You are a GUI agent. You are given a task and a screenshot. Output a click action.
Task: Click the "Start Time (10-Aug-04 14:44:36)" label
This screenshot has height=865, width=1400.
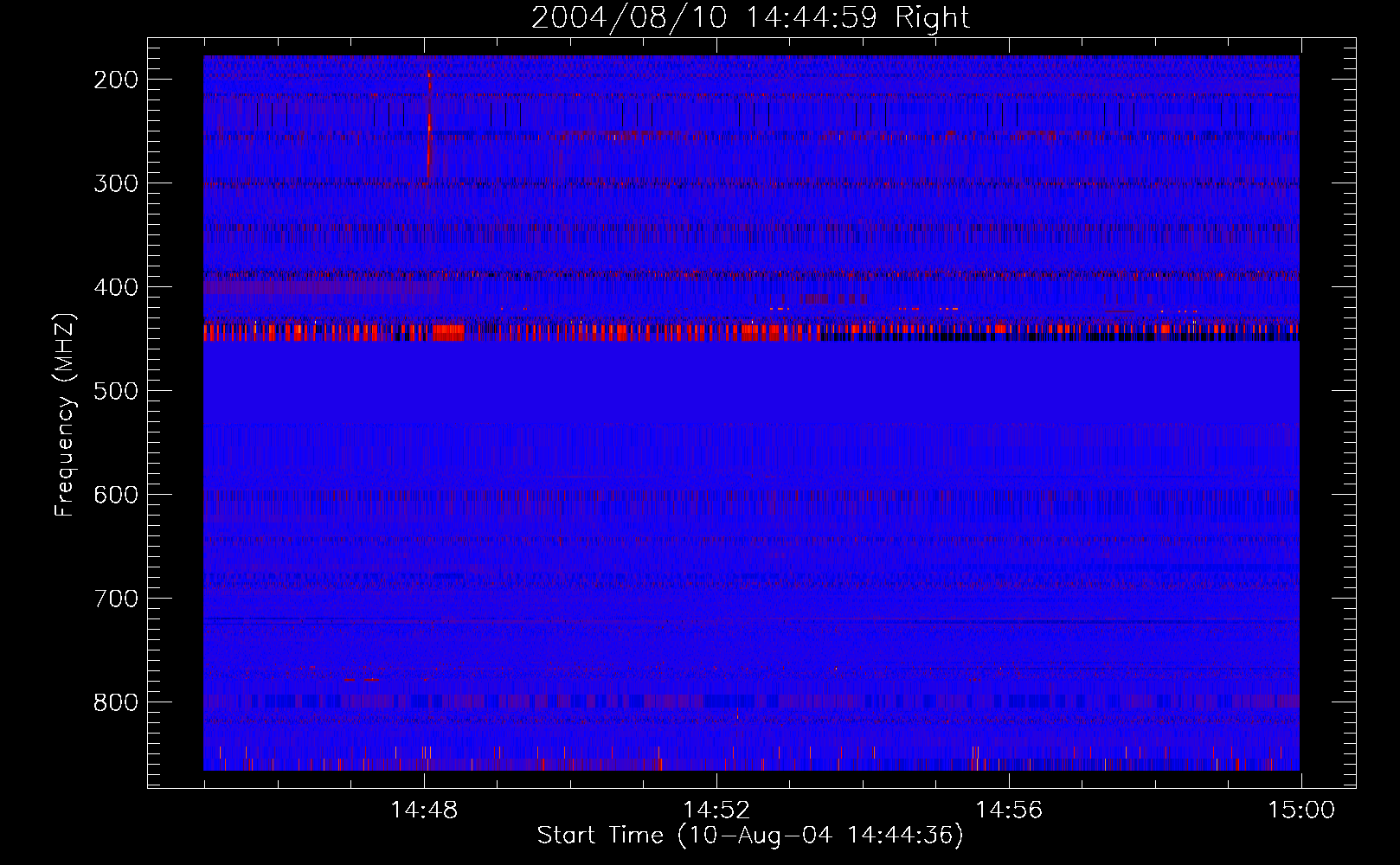click(750, 836)
